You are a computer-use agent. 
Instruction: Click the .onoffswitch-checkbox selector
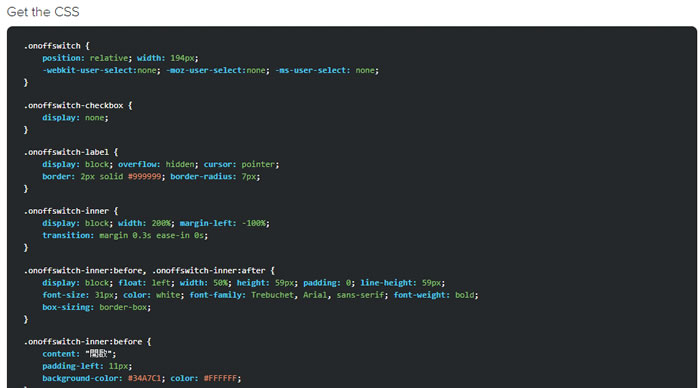74,106
